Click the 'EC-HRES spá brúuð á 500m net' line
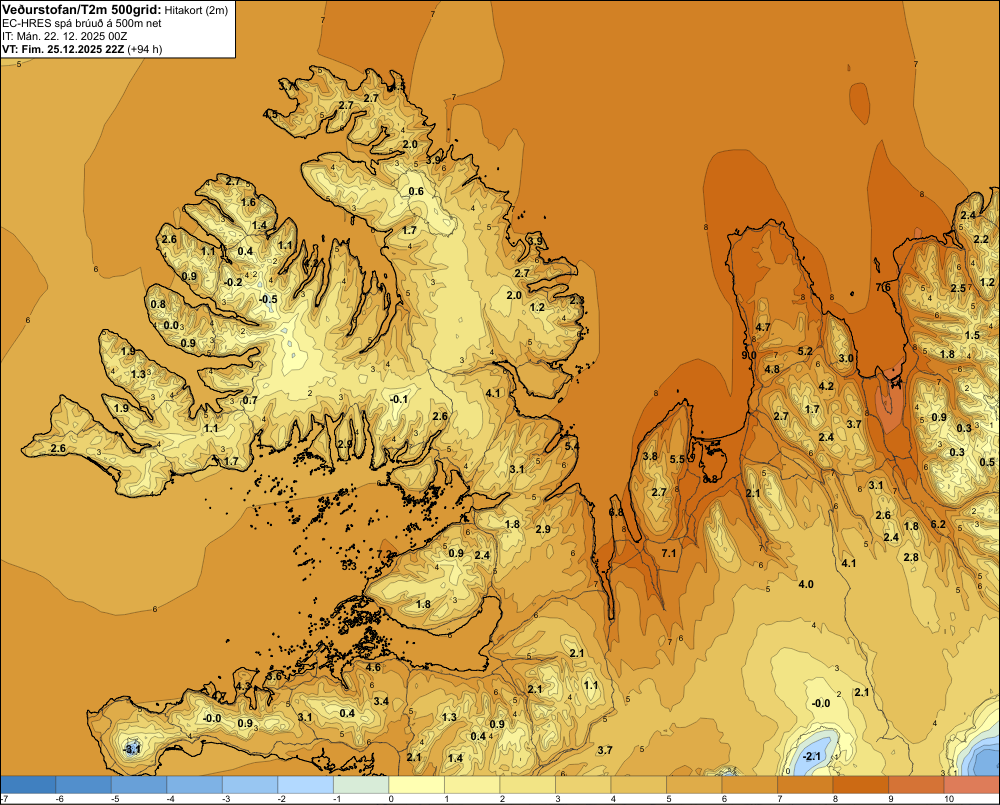Viewport: 1000px width, 805px height. pos(82,23)
